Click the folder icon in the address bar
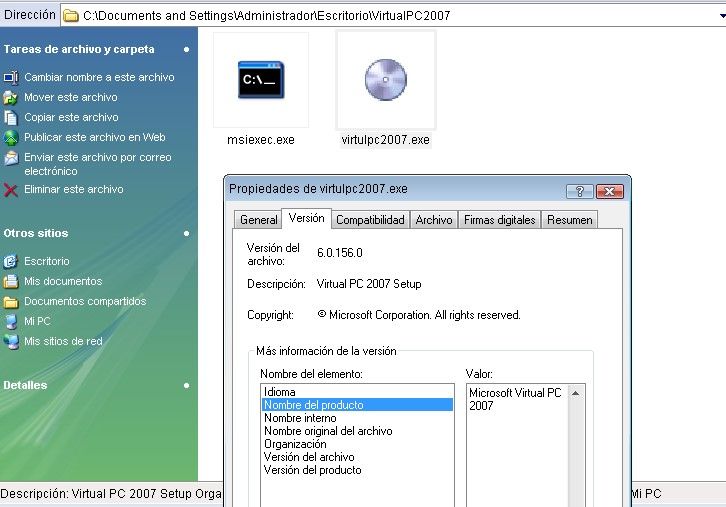 71,16
